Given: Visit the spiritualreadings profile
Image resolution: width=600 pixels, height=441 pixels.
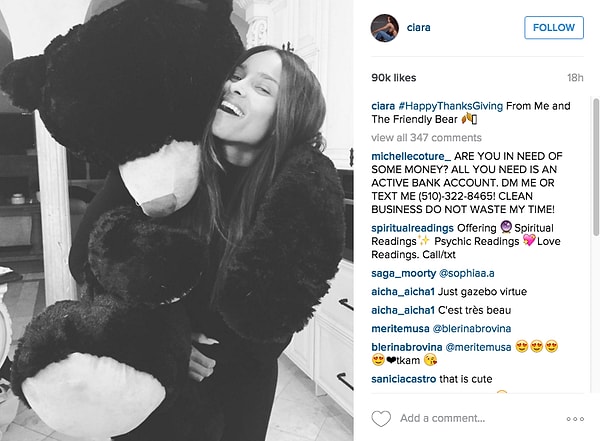Looking at the screenshot, I should [412, 228].
